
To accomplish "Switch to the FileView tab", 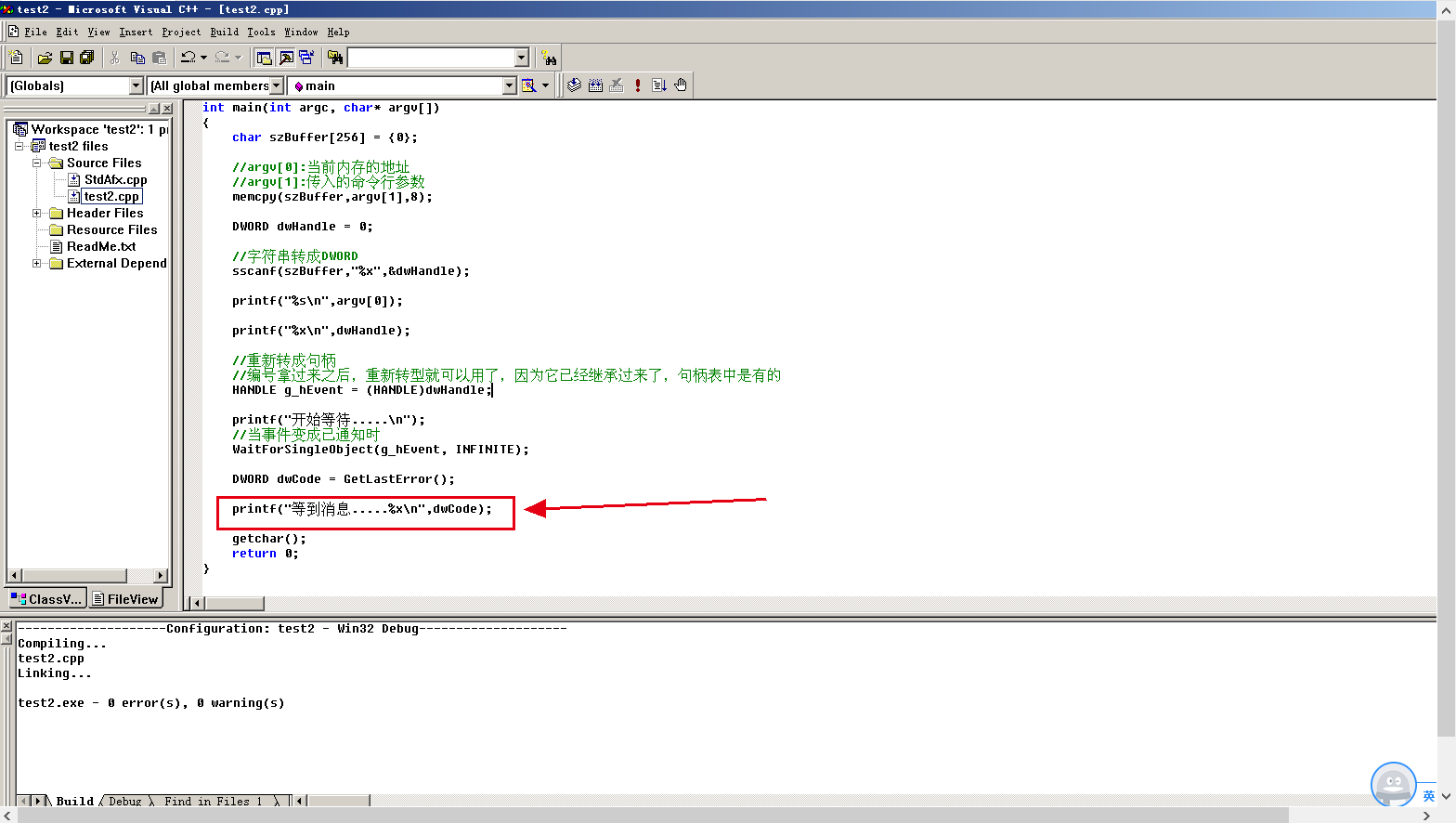I will 125,599.
